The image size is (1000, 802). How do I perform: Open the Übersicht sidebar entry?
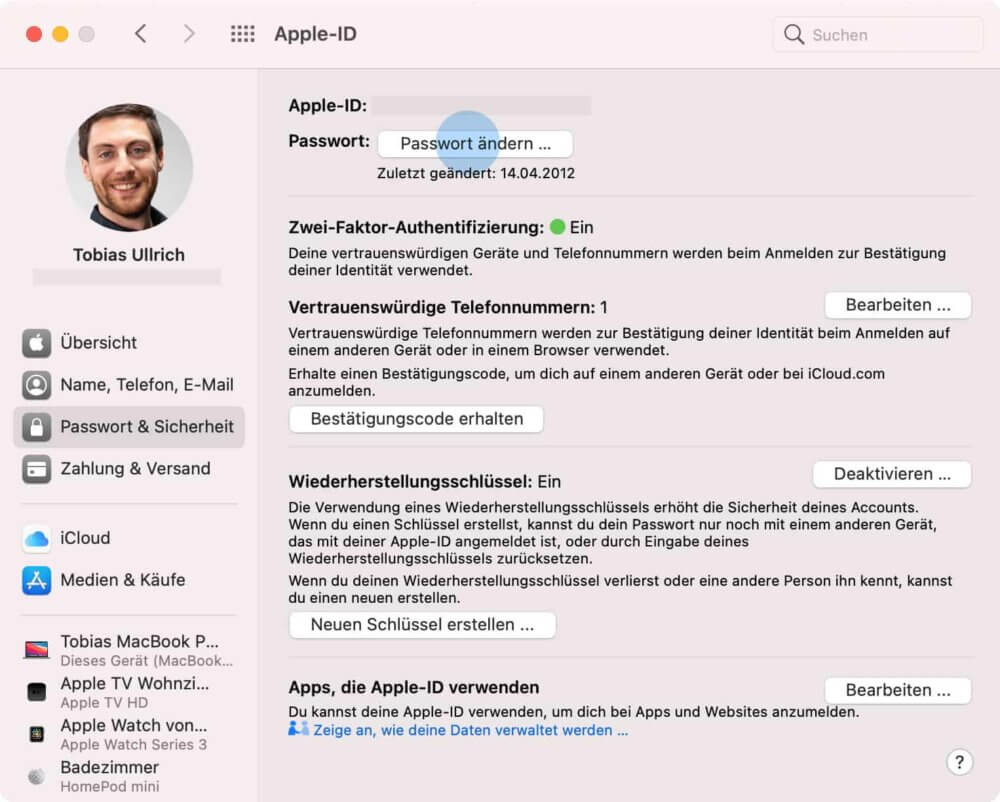pos(129,343)
